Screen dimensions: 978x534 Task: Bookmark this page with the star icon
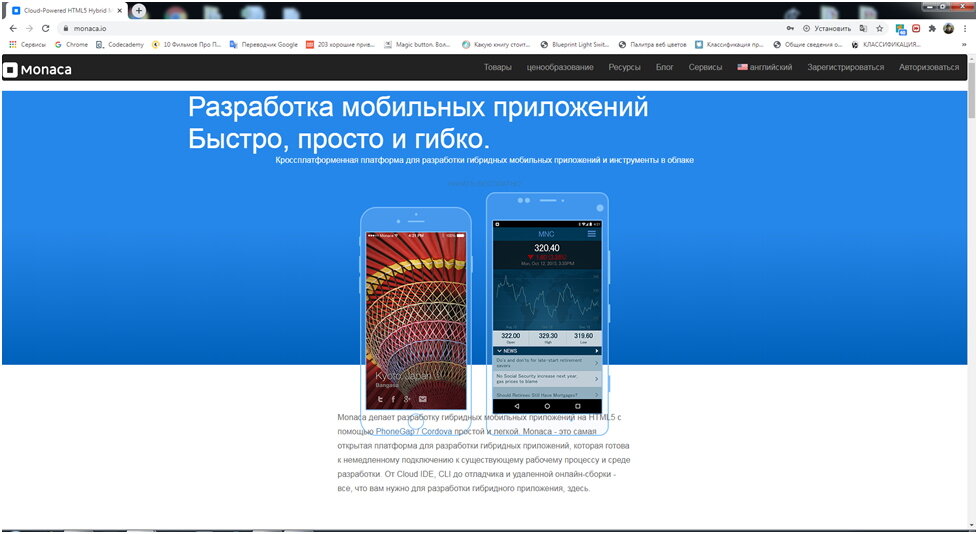pos(879,28)
